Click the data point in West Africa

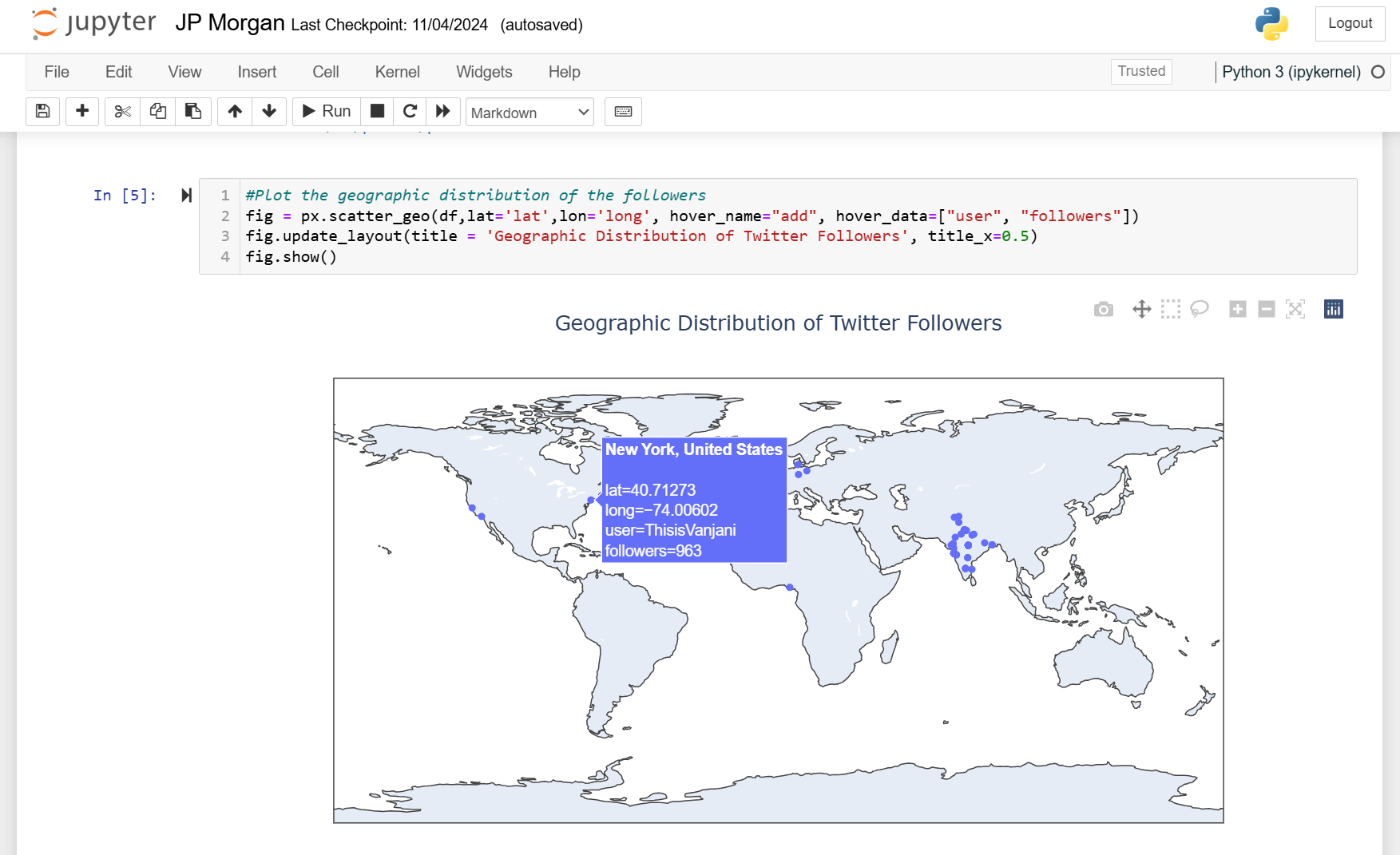[x=790, y=588]
